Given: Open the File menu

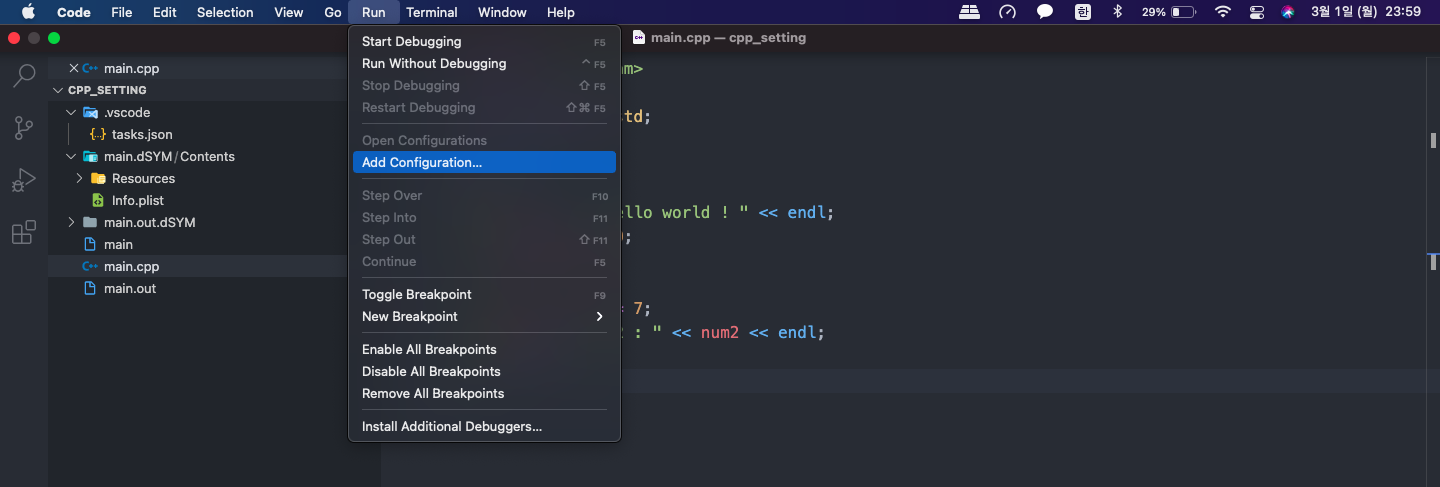Looking at the screenshot, I should [x=122, y=12].
